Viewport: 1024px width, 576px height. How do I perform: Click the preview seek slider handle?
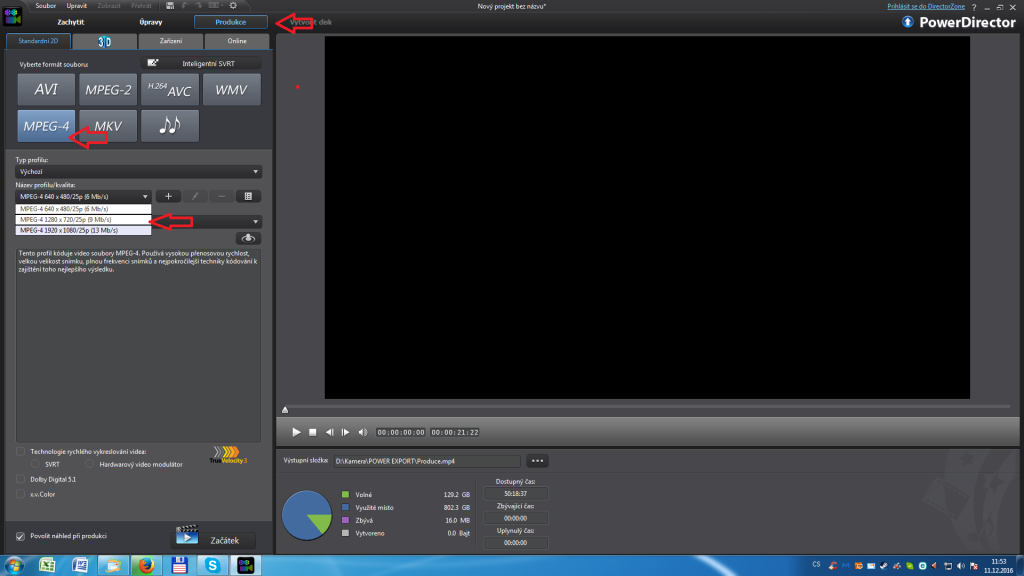(285, 409)
